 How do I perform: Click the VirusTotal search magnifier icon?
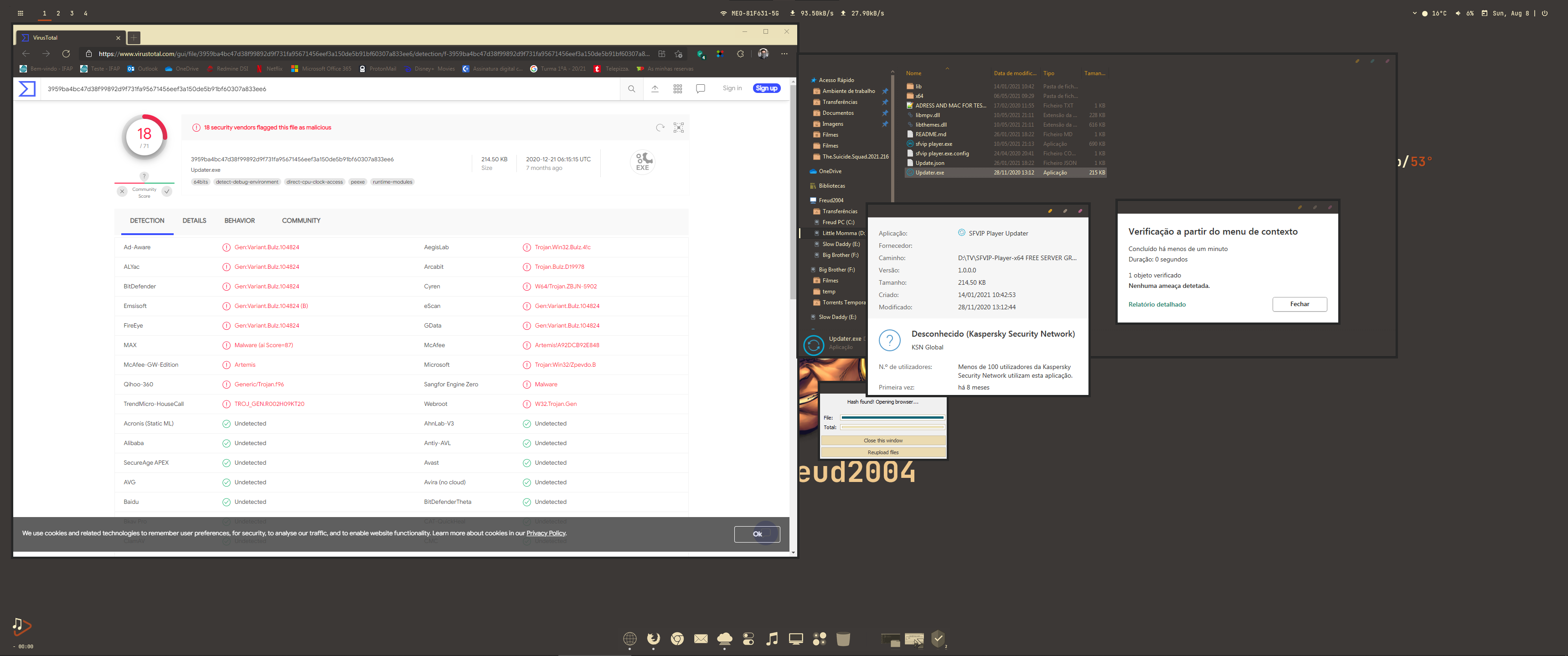point(631,89)
